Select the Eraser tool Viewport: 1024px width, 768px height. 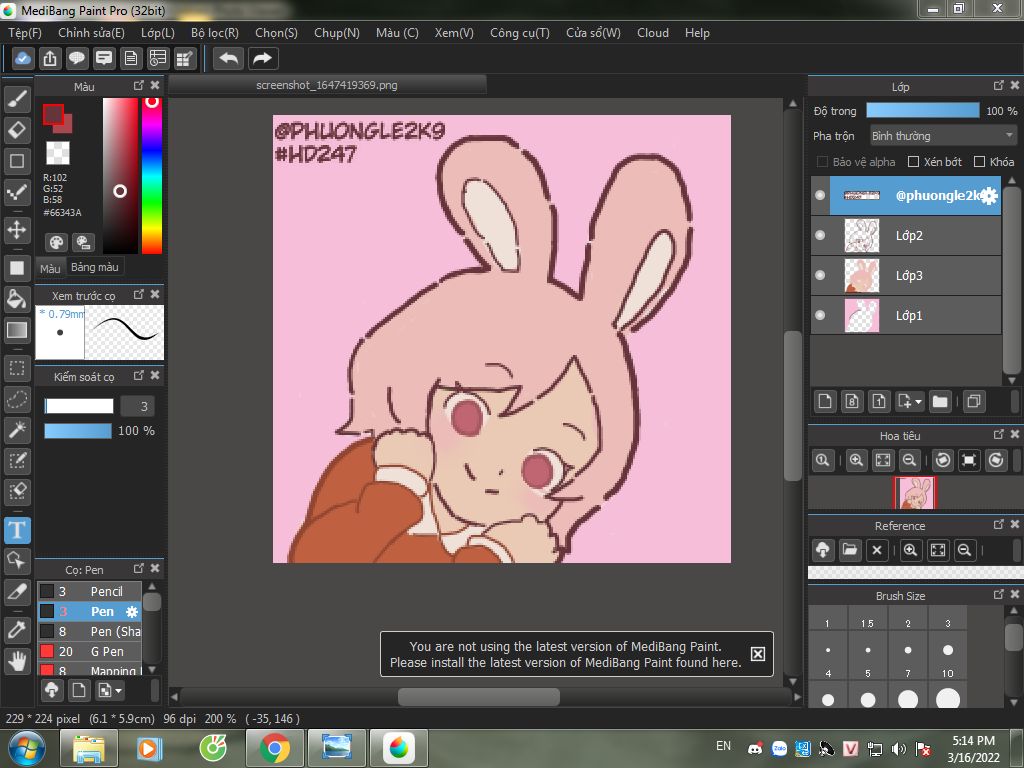pyautogui.click(x=17, y=130)
